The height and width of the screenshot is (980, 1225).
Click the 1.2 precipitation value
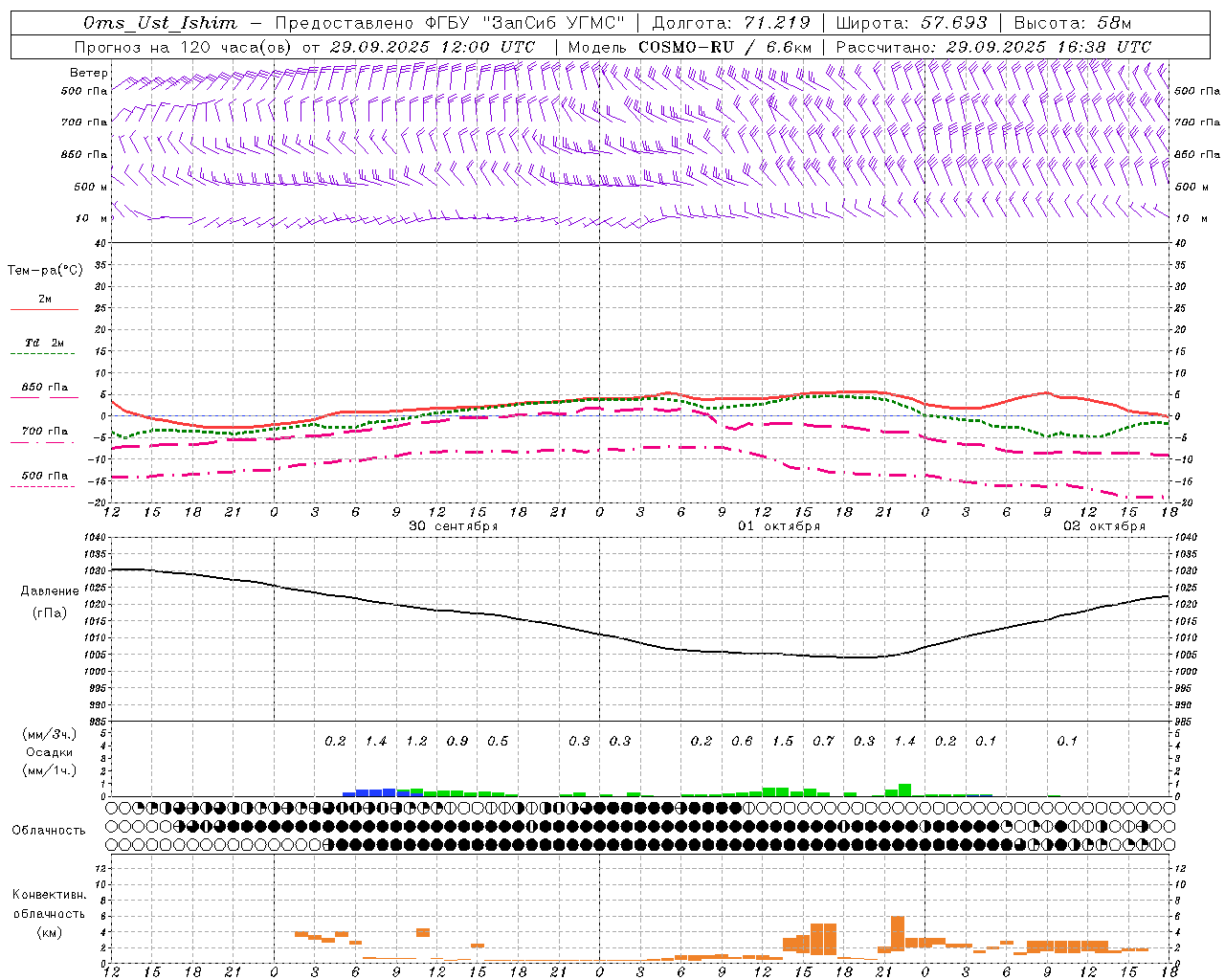tap(416, 741)
